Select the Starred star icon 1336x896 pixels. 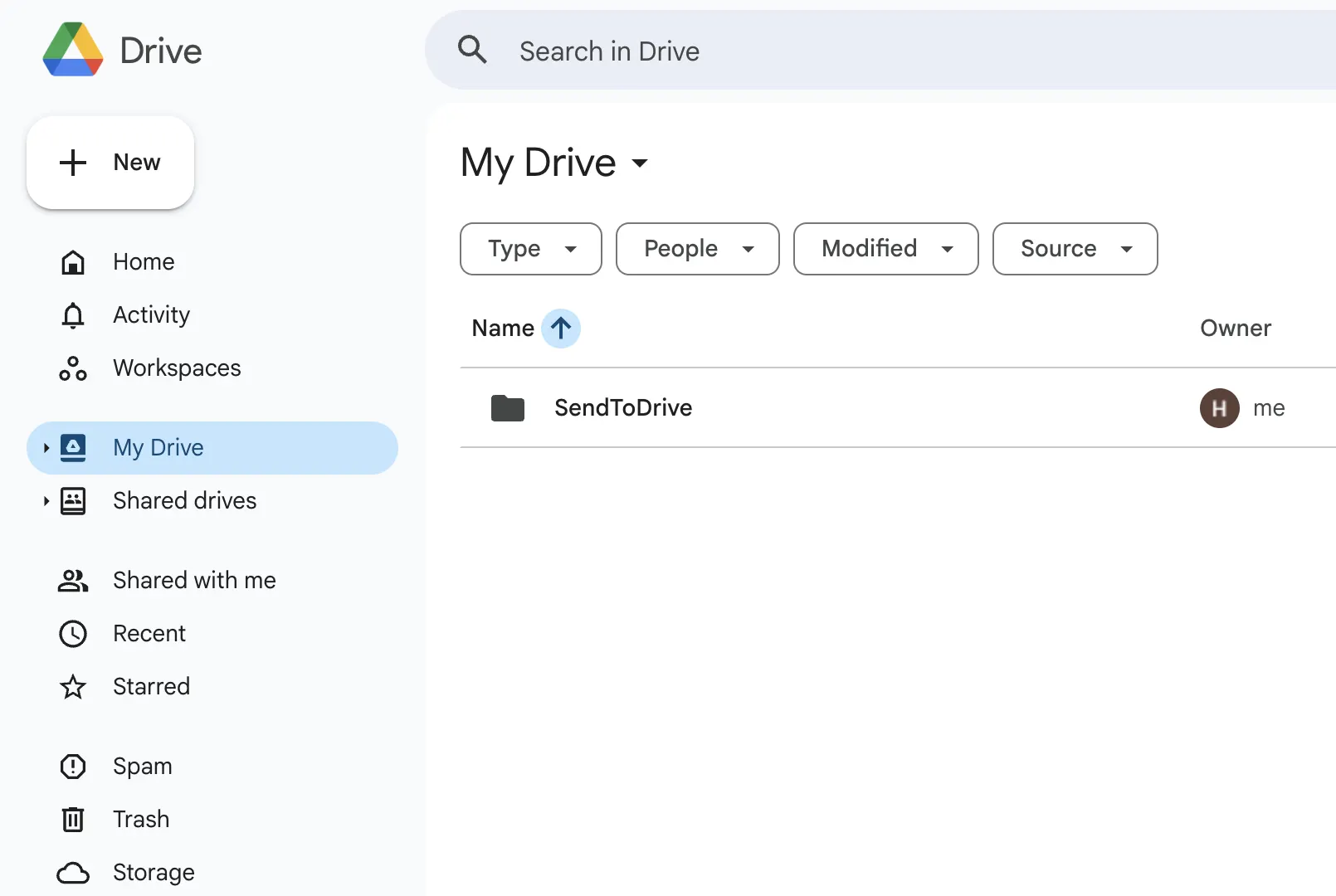pos(73,687)
